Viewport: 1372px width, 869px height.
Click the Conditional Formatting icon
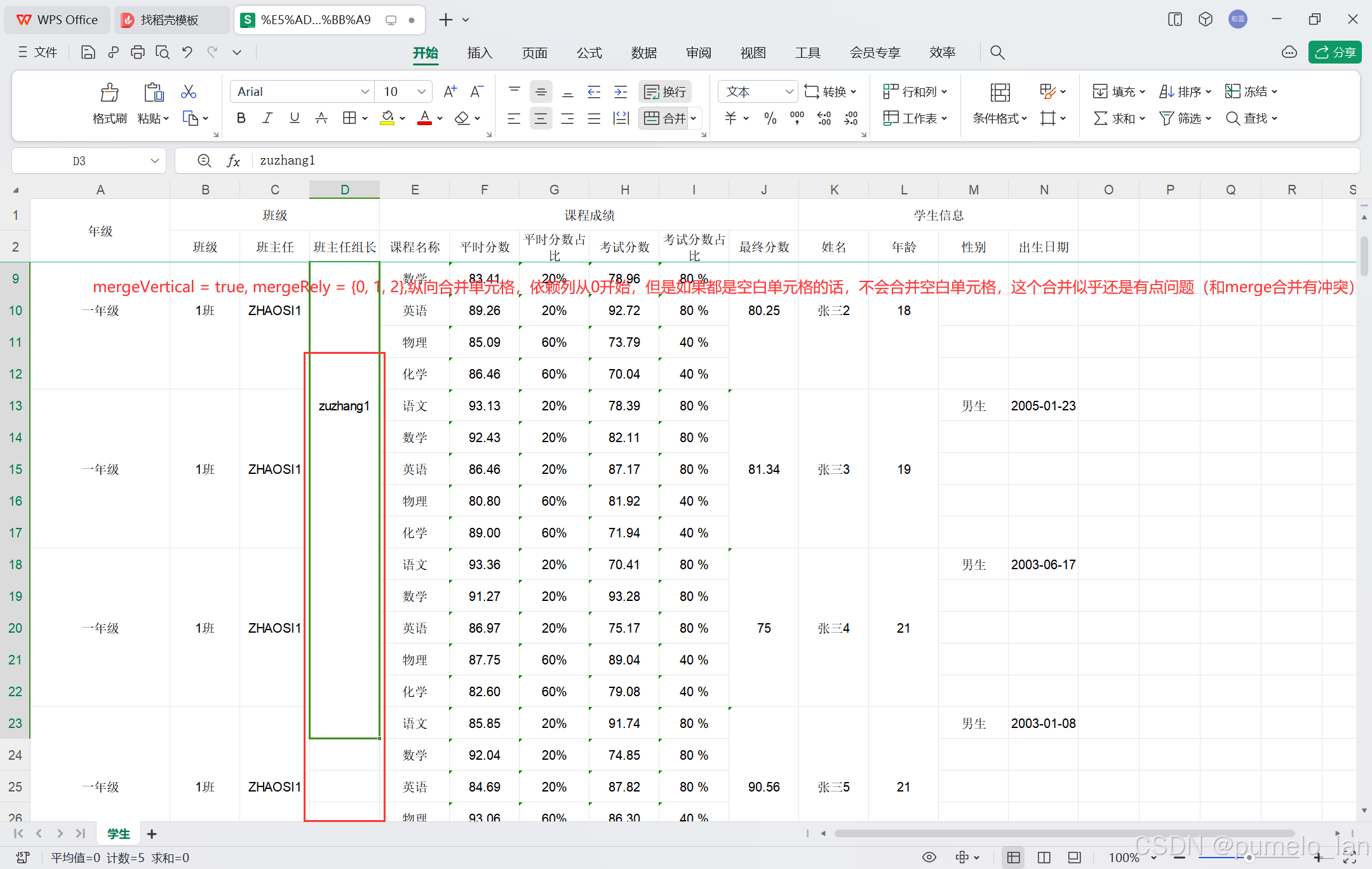[x=1000, y=93]
